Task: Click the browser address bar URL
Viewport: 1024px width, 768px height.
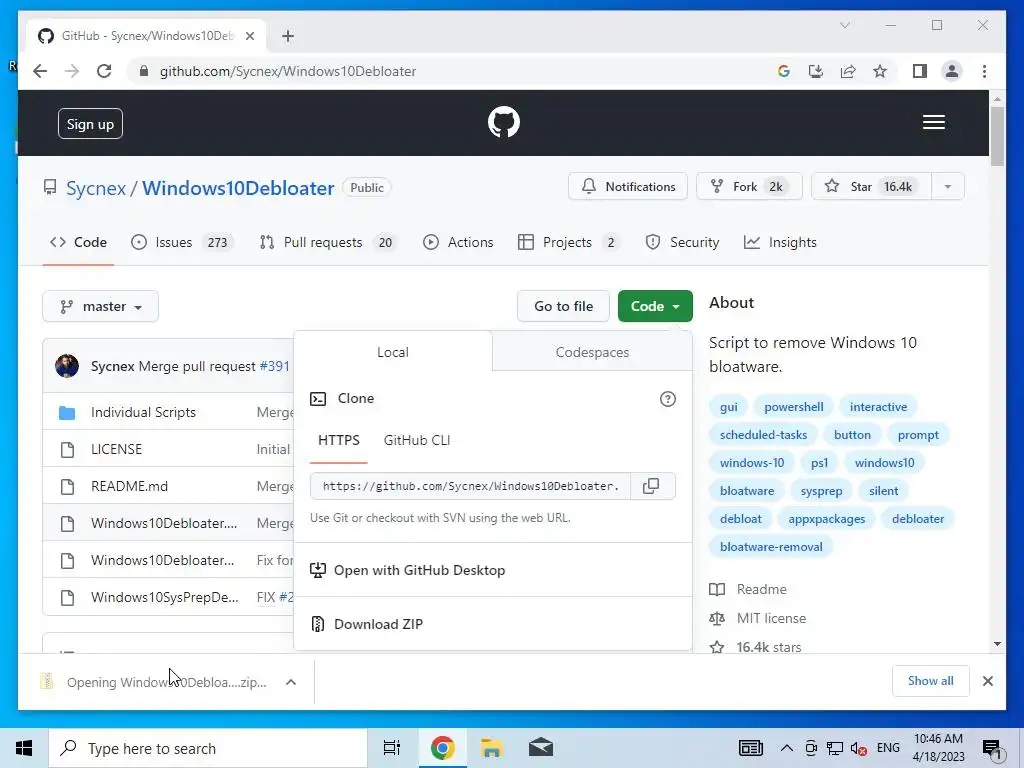Action: coord(288,71)
